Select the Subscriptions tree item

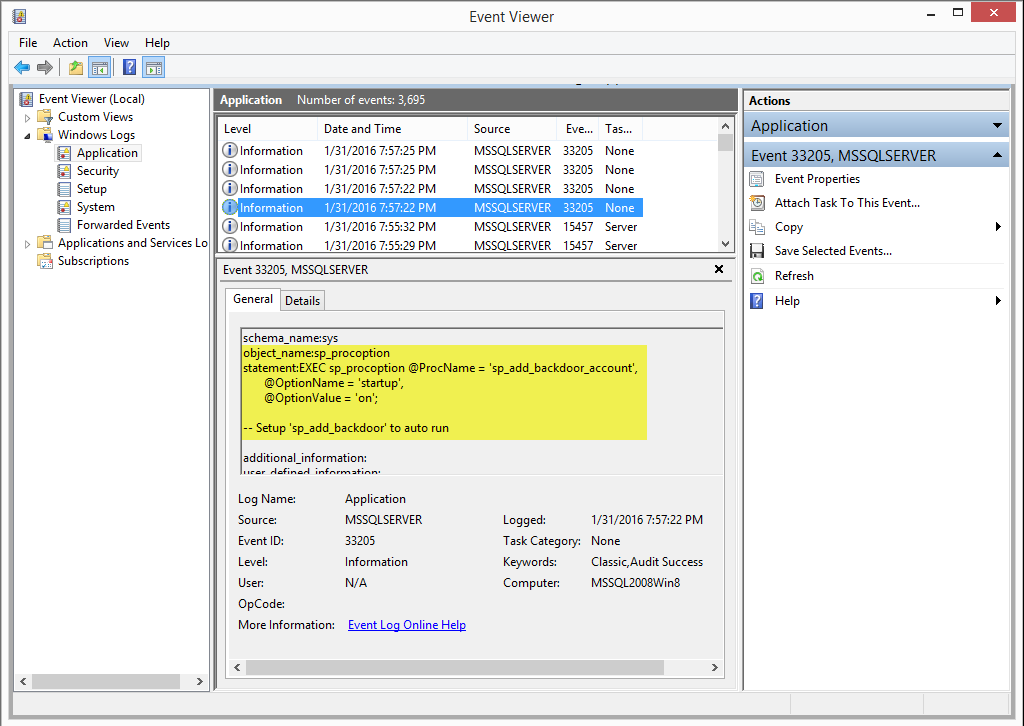[93, 261]
